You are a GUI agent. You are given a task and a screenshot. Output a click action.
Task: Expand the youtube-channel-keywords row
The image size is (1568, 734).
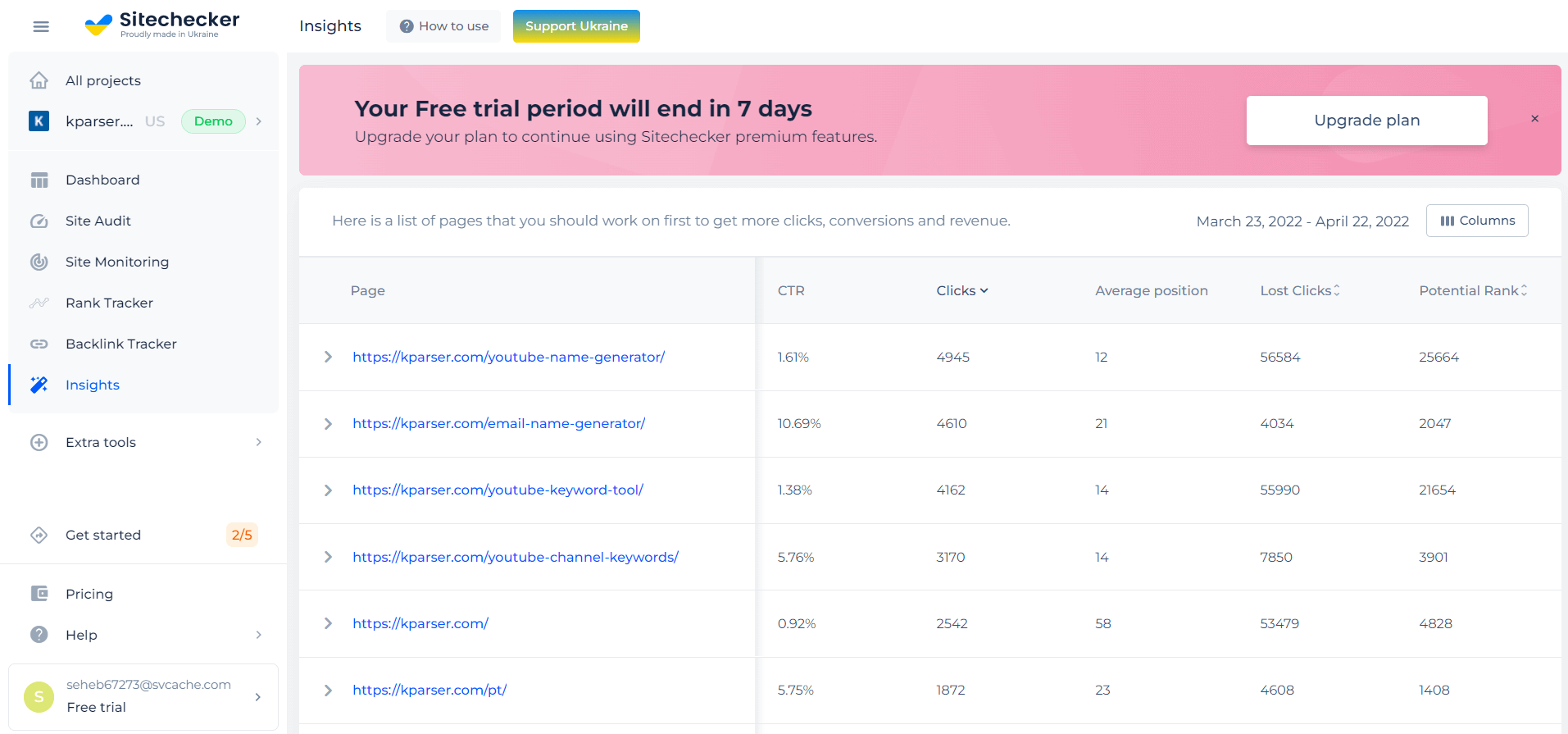click(328, 557)
